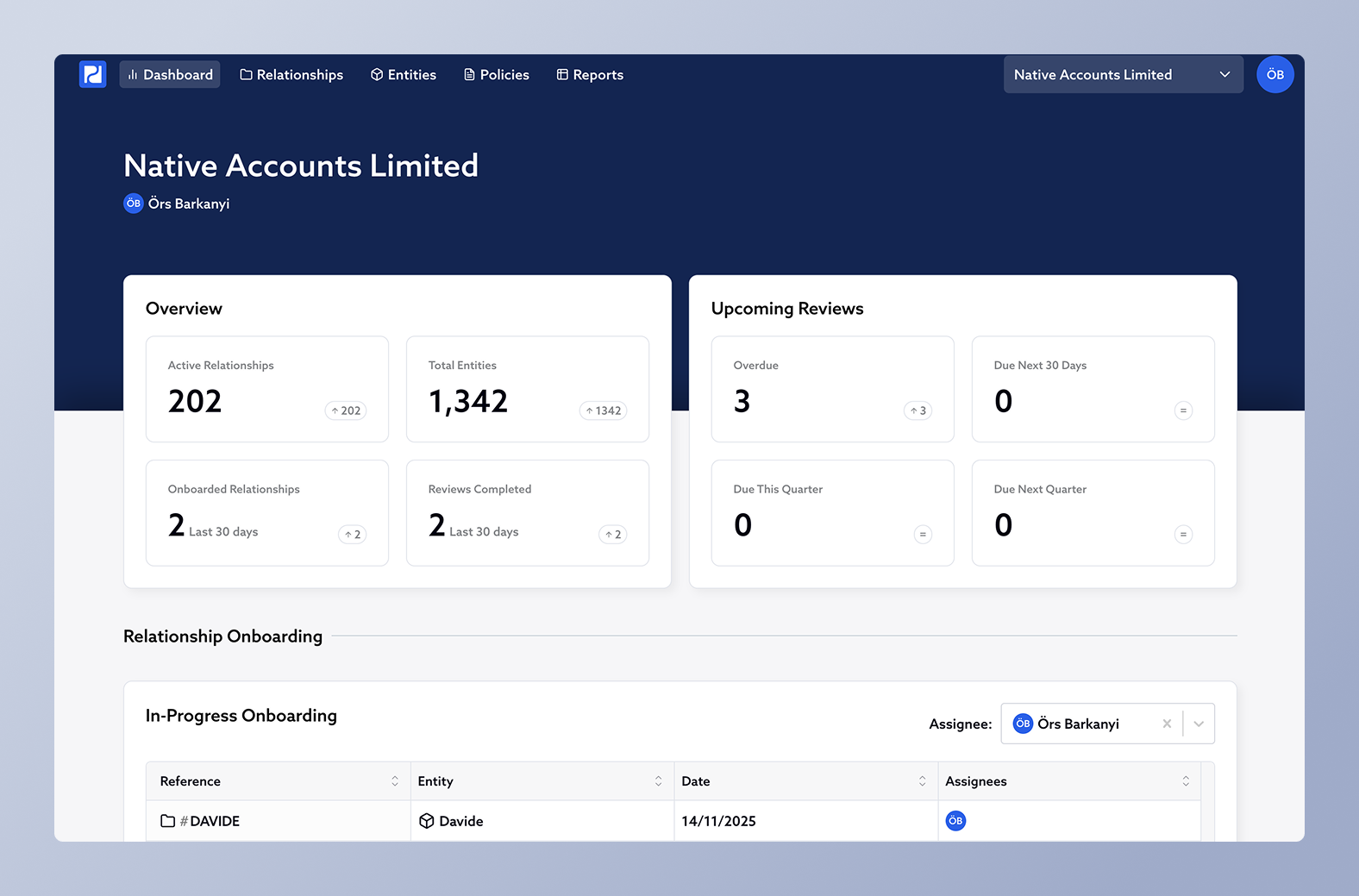Click the up-arrow 1342 trend badge
Screen dimensions: 1359x896
603,410
